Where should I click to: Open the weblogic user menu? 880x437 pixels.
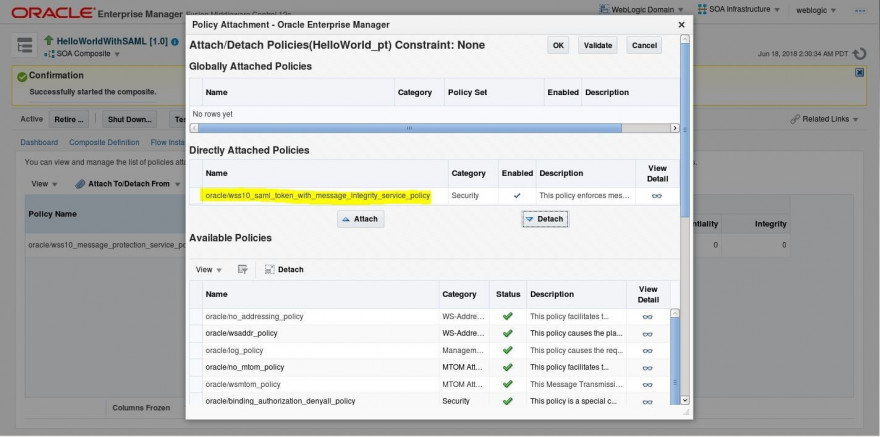816,10
